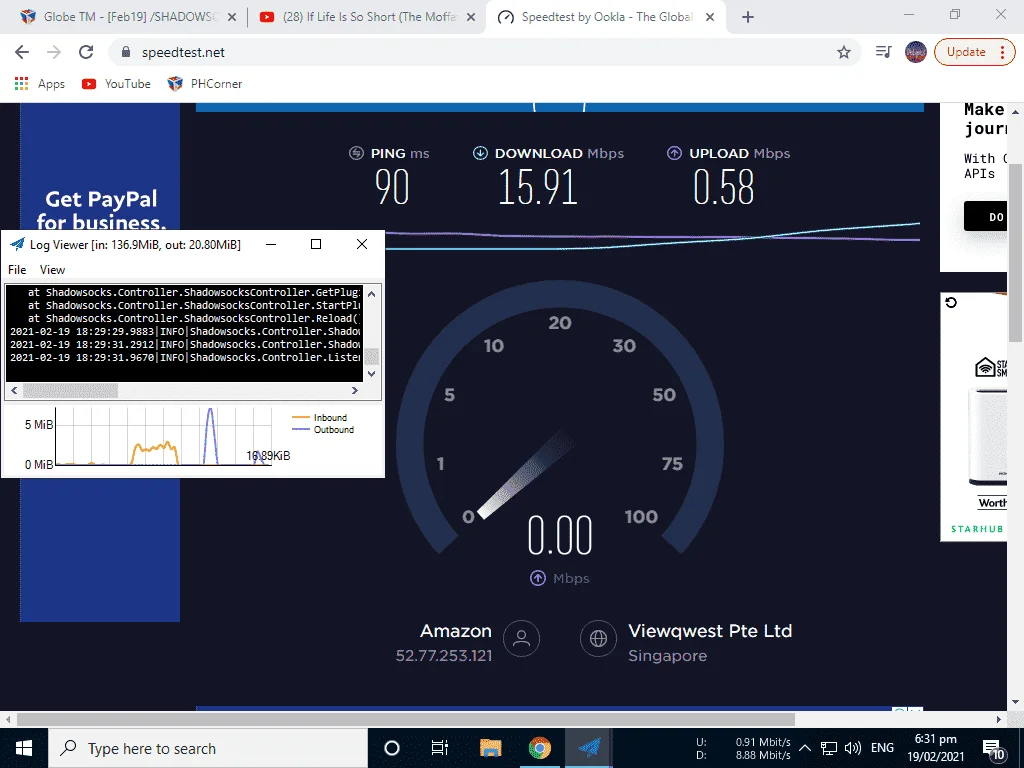Click the Shadowsocks paper plane icon in Log Viewer title
This screenshot has height=768, width=1024.
[x=17, y=244]
